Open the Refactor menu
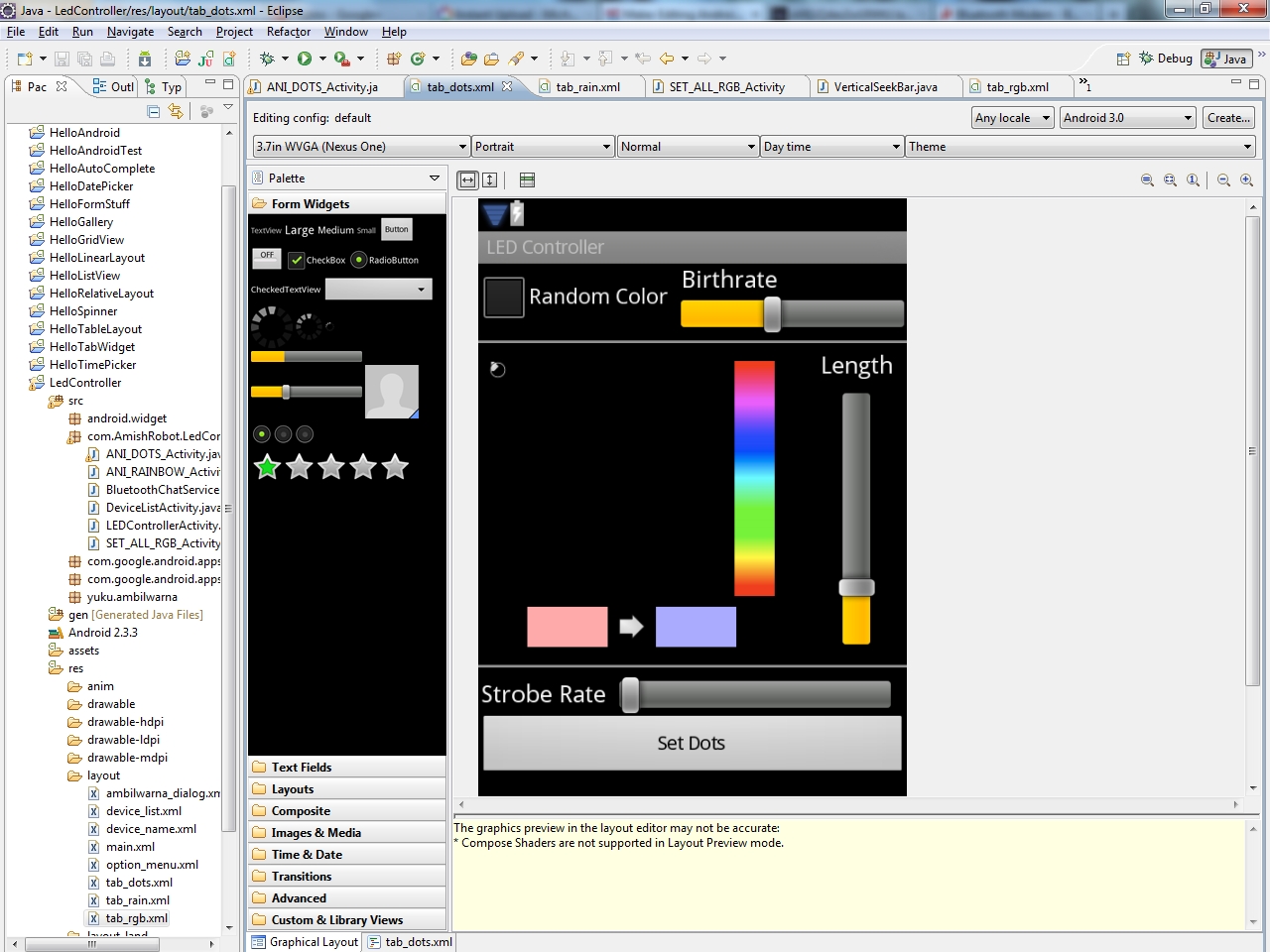This screenshot has width=1270, height=952. pyautogui.click(x=289, y=32)
